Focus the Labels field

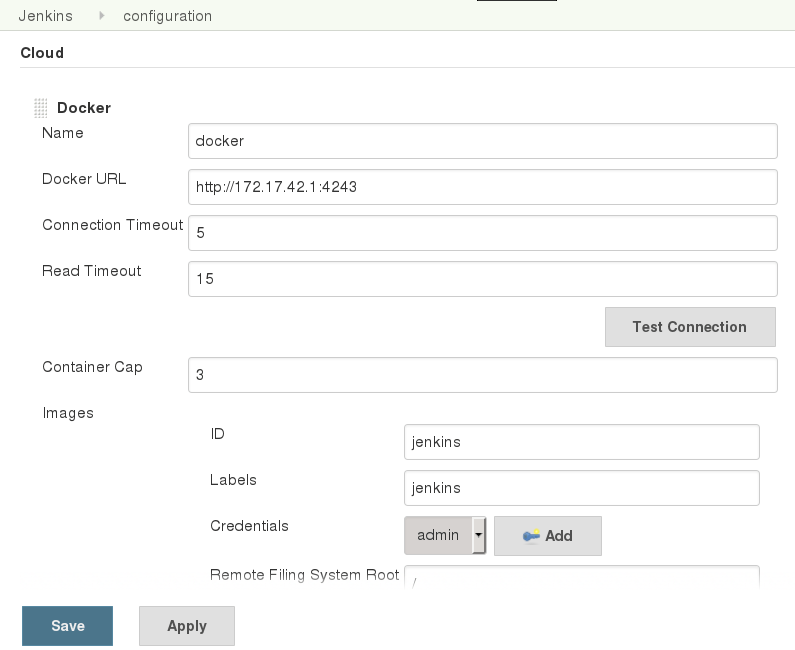pyautogui.click(x=582, y=488)
